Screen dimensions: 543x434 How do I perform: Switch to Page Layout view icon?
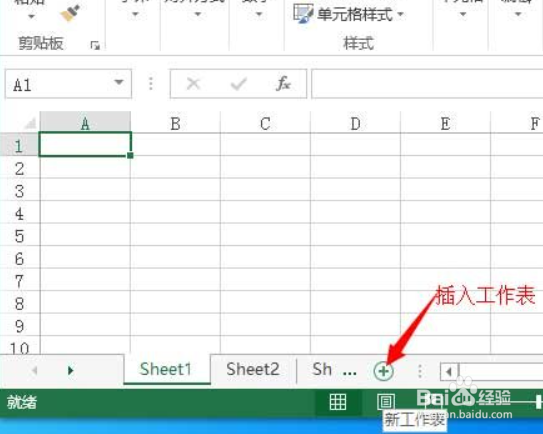tap(385, 402)
